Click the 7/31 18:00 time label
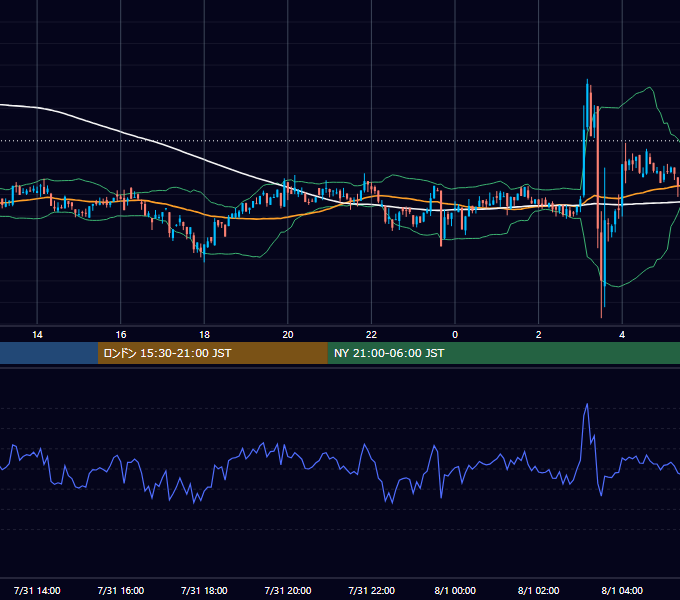The height and width of the screenshot is (600, 680). pos(204,590)
